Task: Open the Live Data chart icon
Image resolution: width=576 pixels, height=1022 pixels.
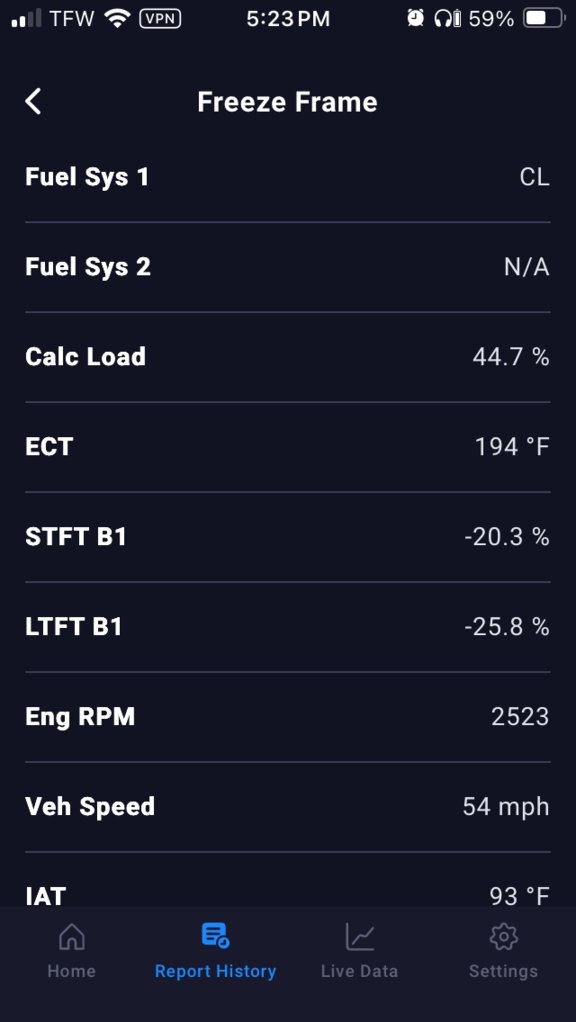Action: (x=360, y=937)
